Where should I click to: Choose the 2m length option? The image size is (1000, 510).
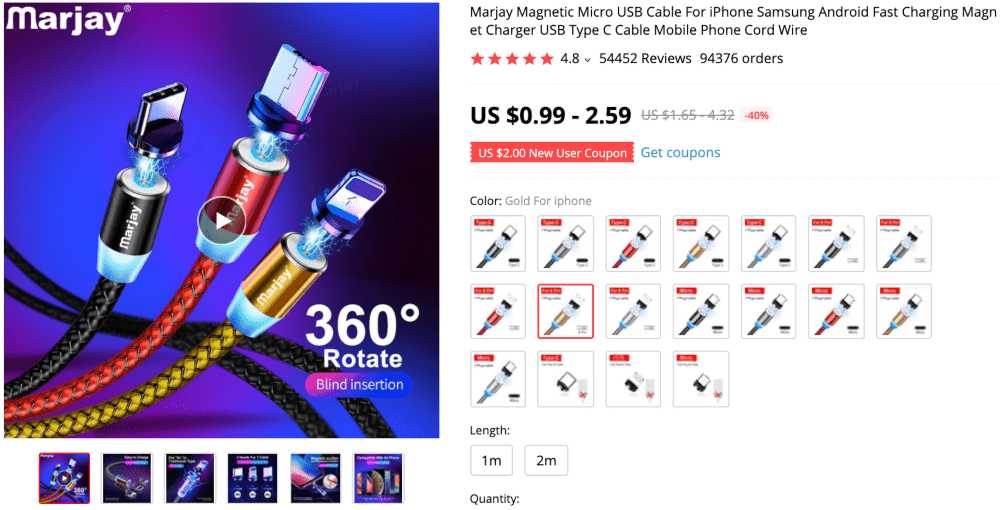point(546,460)
